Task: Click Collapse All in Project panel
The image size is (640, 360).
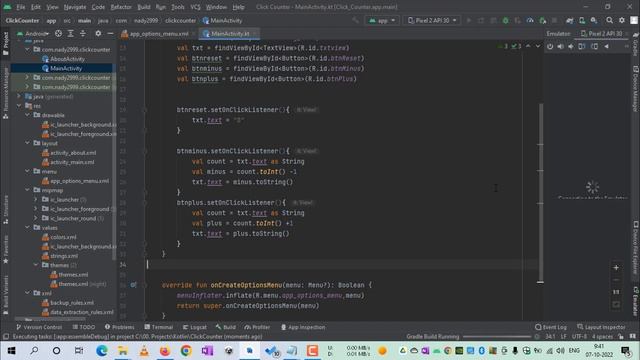Action: tap(82, 33)
